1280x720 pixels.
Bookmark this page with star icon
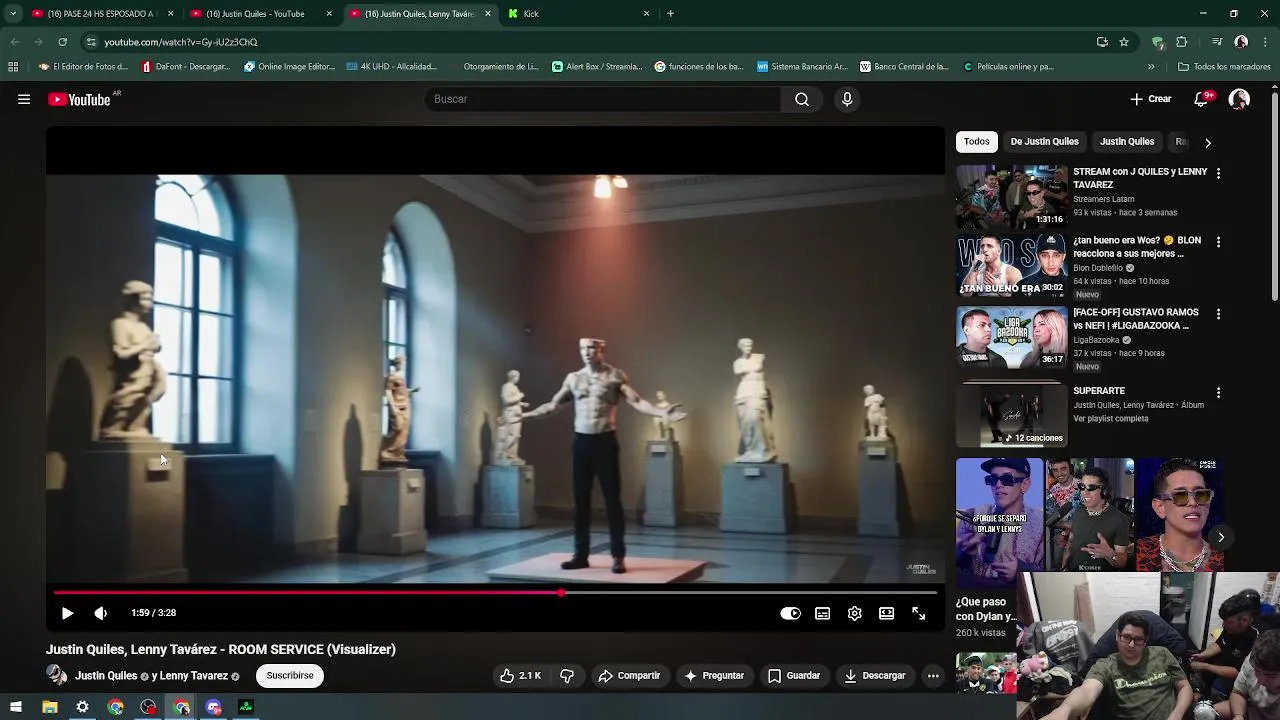tap(1124, 42)
